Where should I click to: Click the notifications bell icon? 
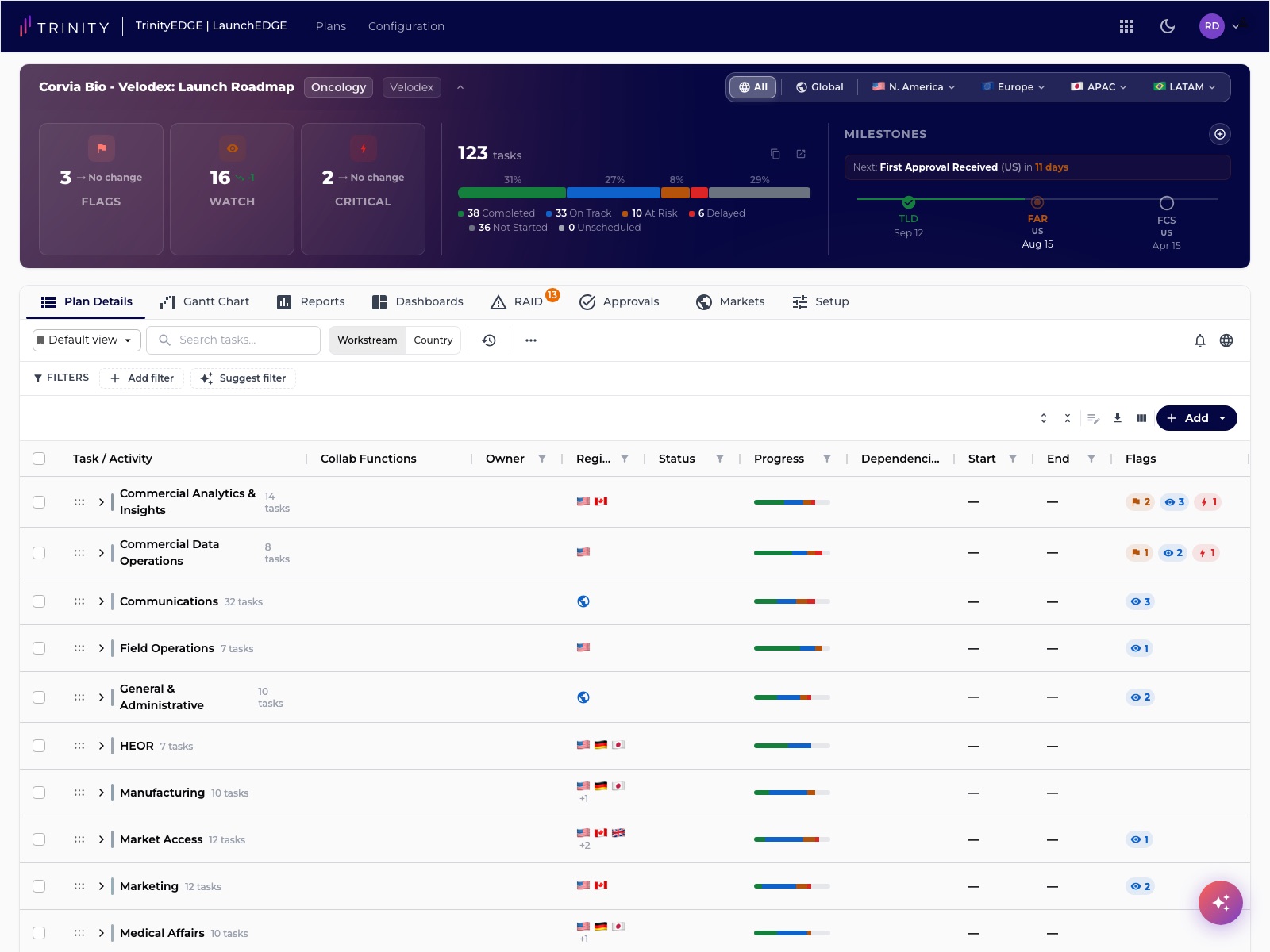pos(1200,340)
